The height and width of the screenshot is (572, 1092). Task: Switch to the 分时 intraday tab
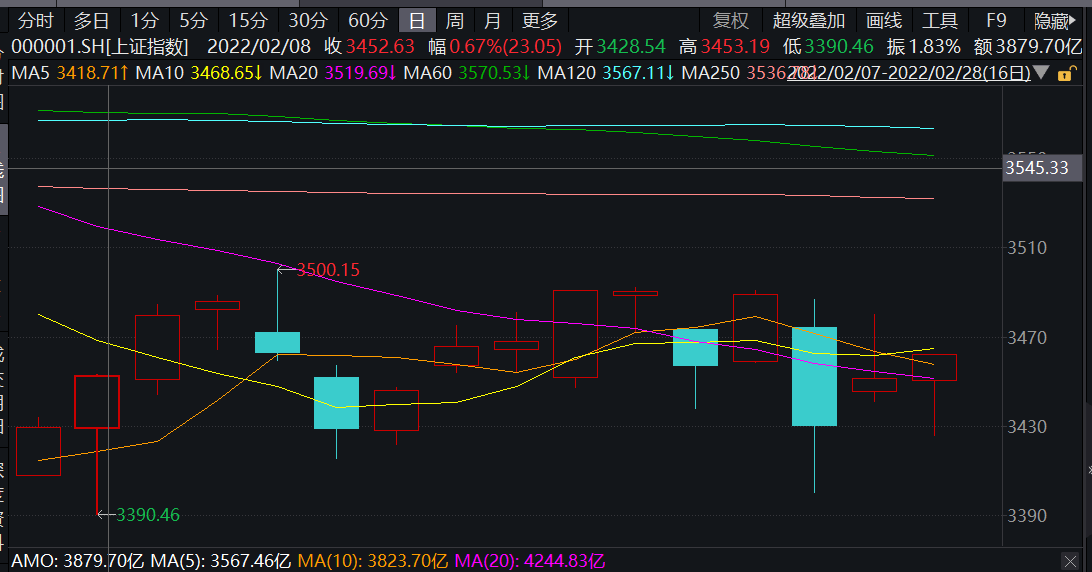[35, 21]
